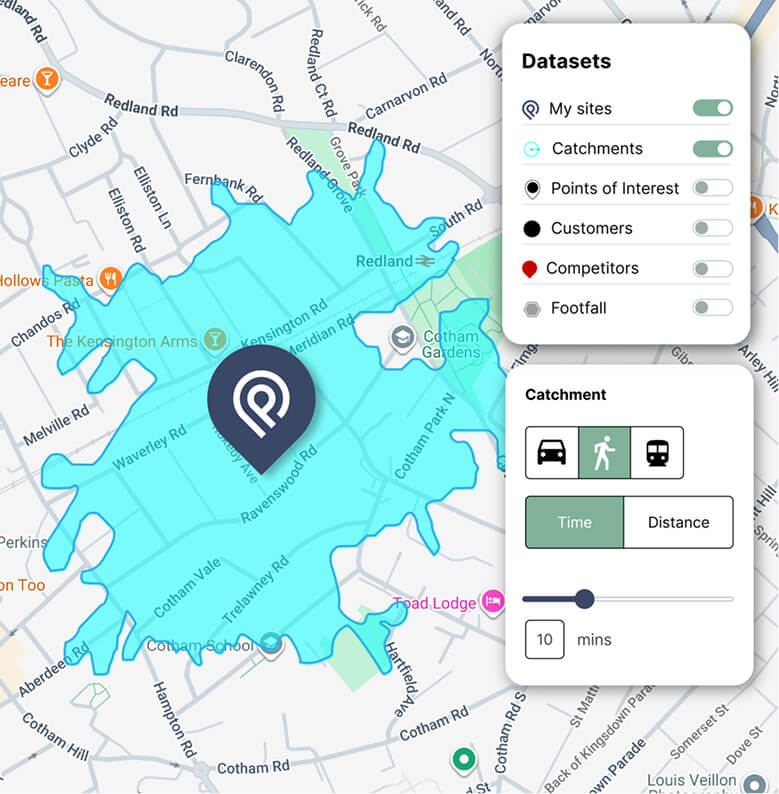Image resolution: width=779 pixels, height=794 pixels.
Task: Open the green marker near Cotham Rd
Action: pyautogui.click(x=463, y=760)
